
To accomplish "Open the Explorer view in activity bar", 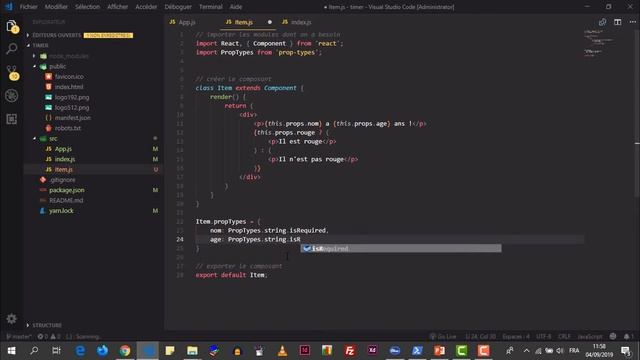I will (x=11, y=27).
